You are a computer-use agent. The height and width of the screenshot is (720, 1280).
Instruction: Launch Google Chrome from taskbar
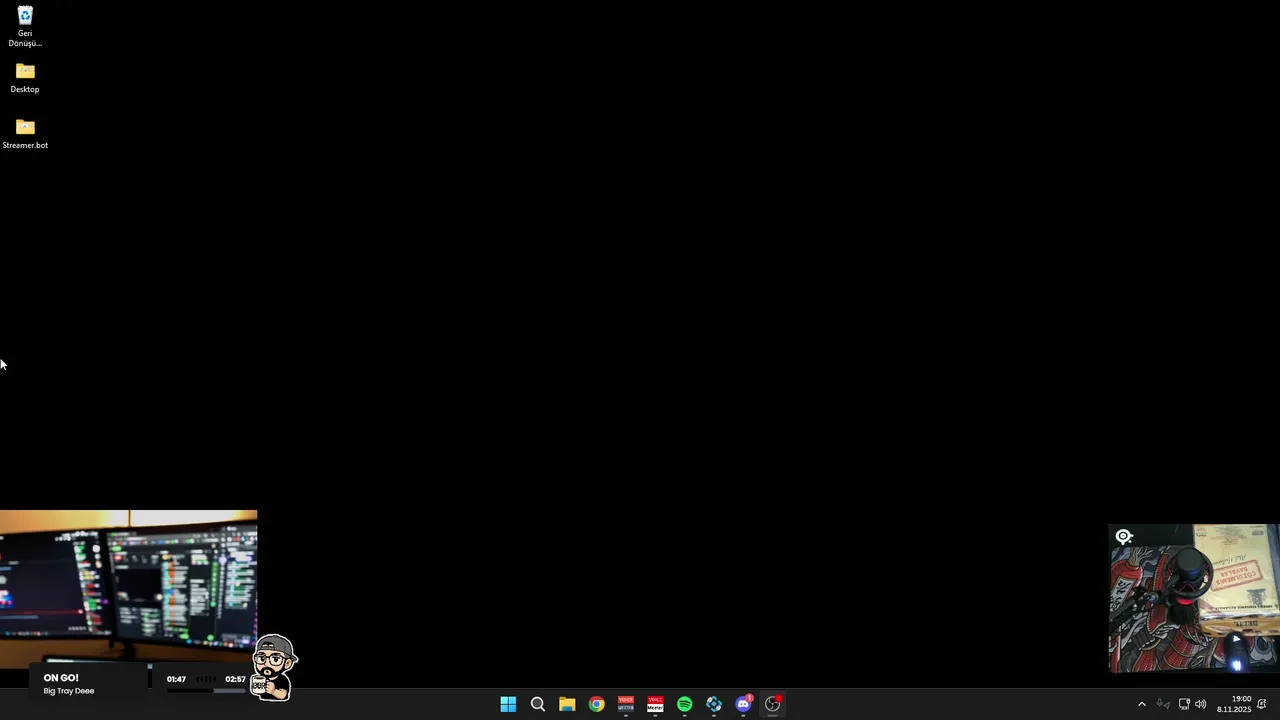(x=596, y=704)
